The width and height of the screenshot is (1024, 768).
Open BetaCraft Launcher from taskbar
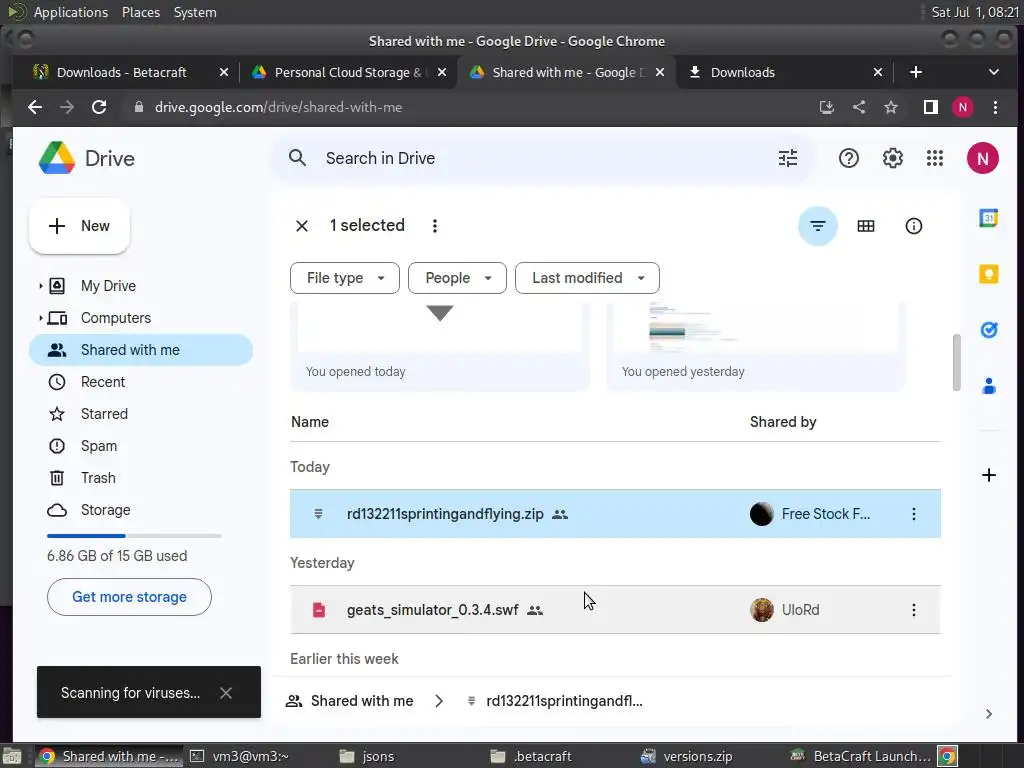(861, 756)
